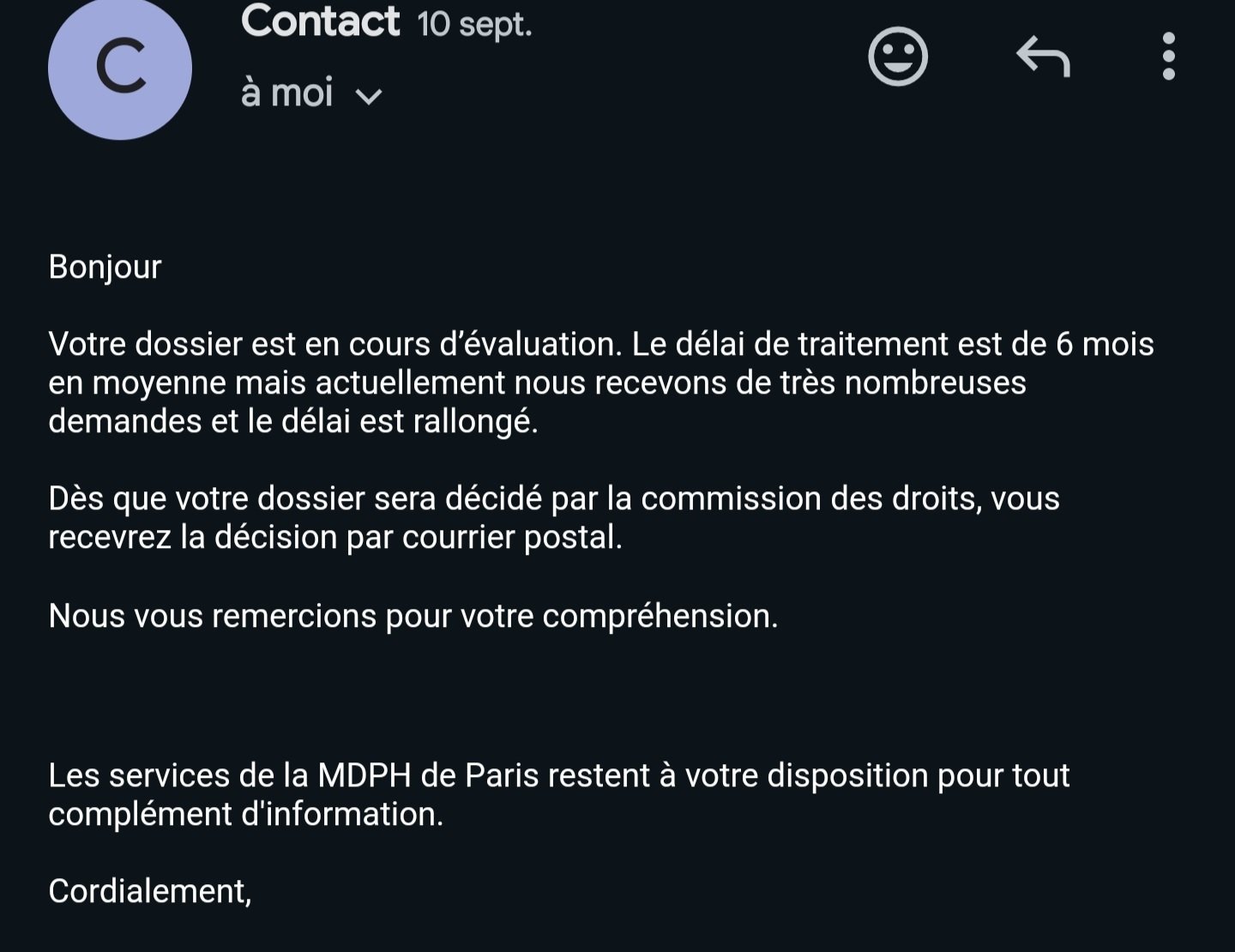Click the "Bonjour" greeting line
Screen dimensions: 1235x952
[105, 267]
